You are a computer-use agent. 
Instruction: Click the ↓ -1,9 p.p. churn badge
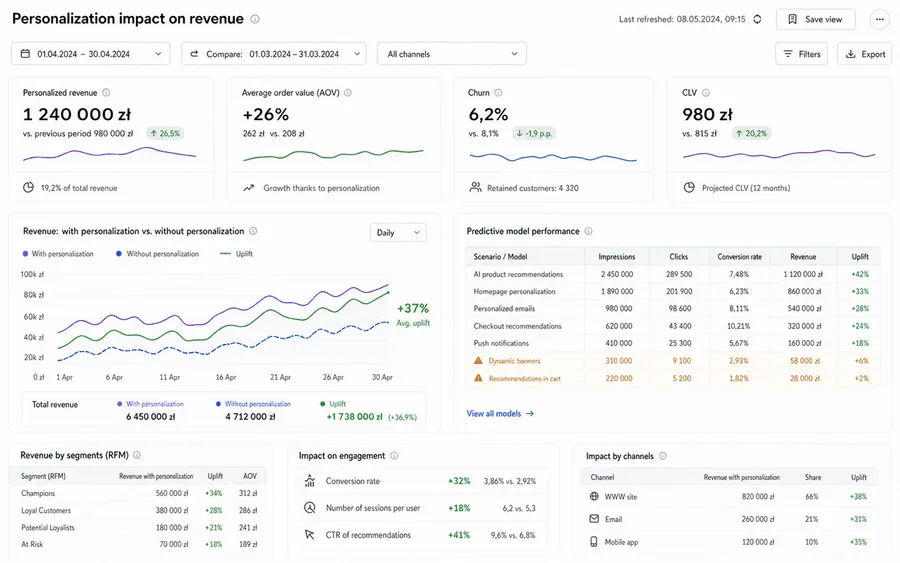pos(534,134)
